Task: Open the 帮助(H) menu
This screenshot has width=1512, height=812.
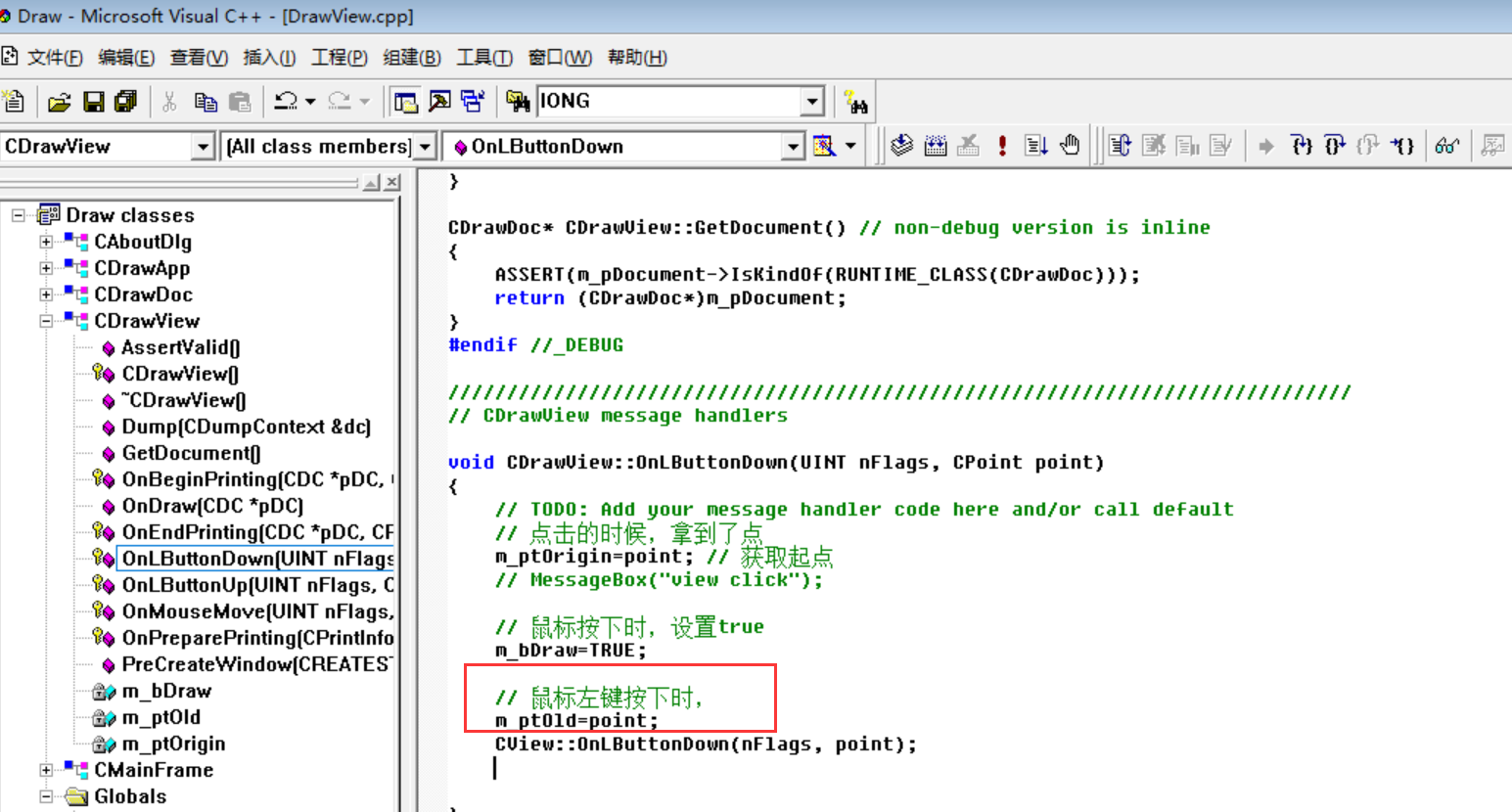Action: point(637,58)
